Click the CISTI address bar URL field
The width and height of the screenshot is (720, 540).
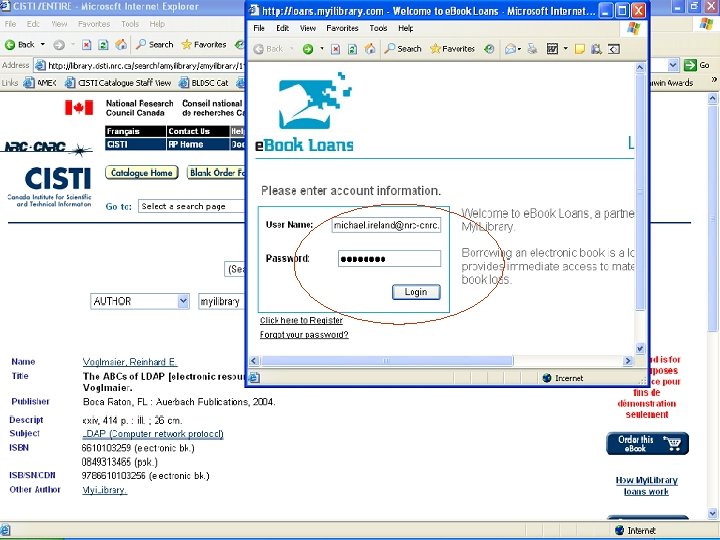point(140,65)
